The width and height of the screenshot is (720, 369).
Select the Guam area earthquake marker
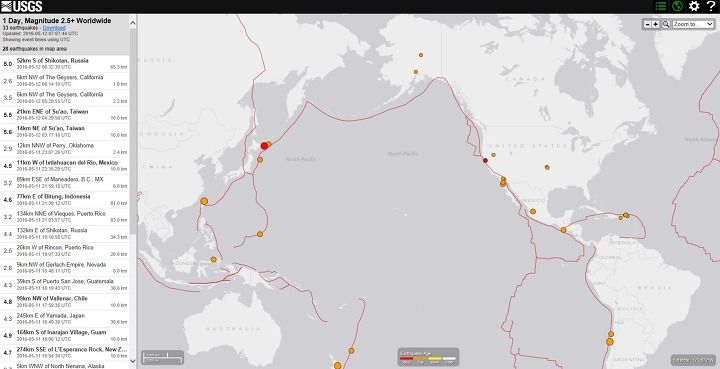[x=260, y=234]
